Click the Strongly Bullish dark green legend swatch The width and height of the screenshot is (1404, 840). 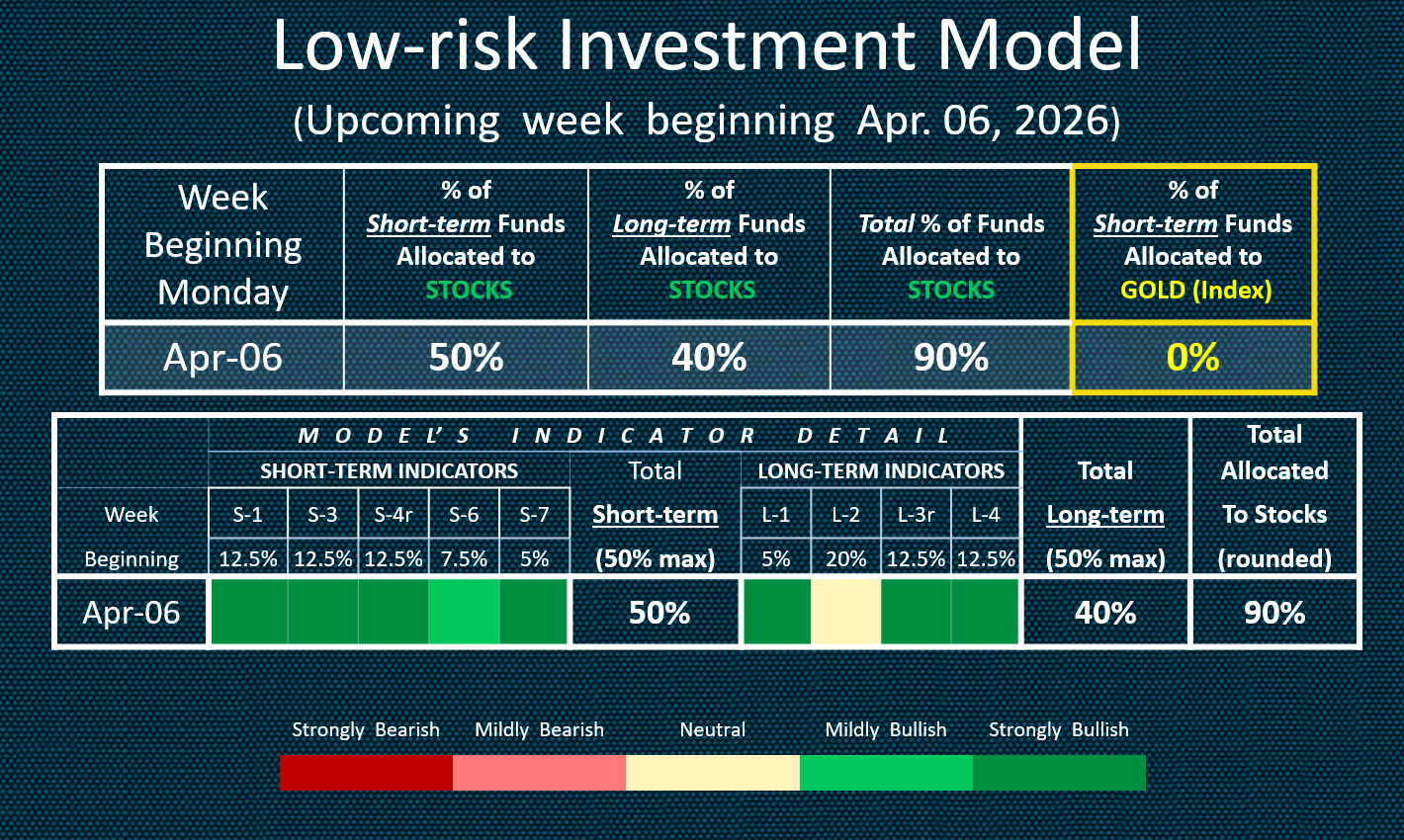[1059, 773]
